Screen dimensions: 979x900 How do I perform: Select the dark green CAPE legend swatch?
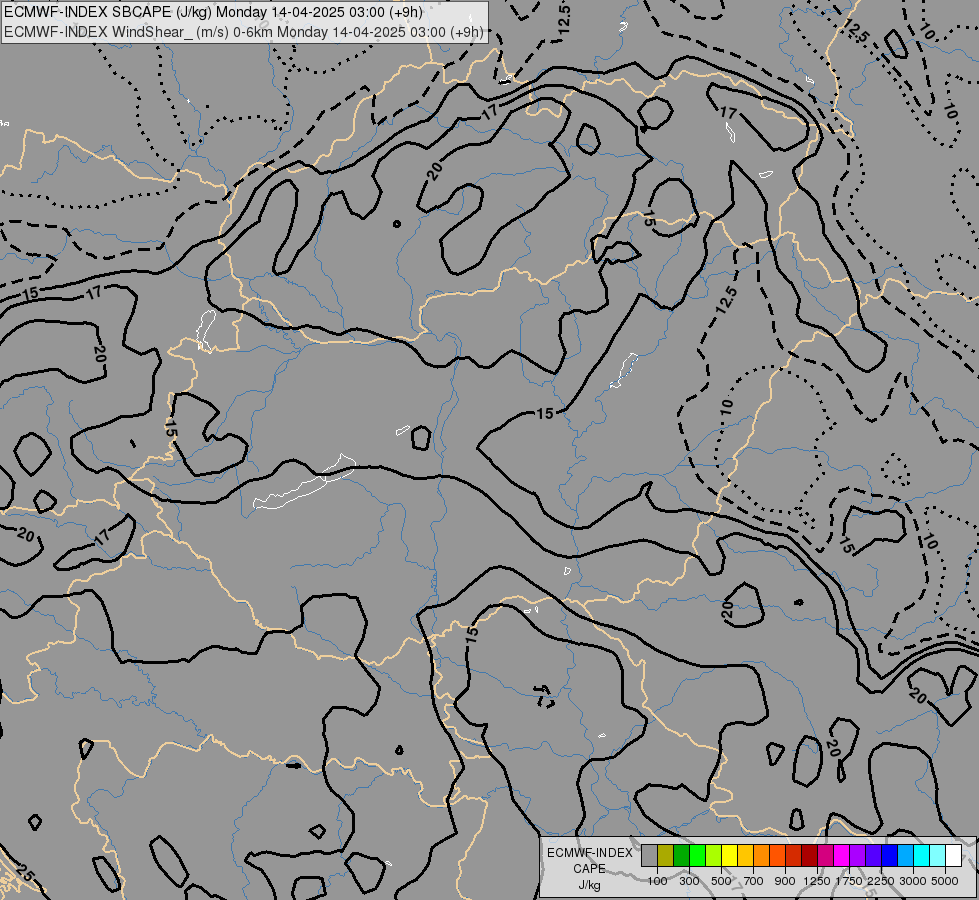(681, 856)
